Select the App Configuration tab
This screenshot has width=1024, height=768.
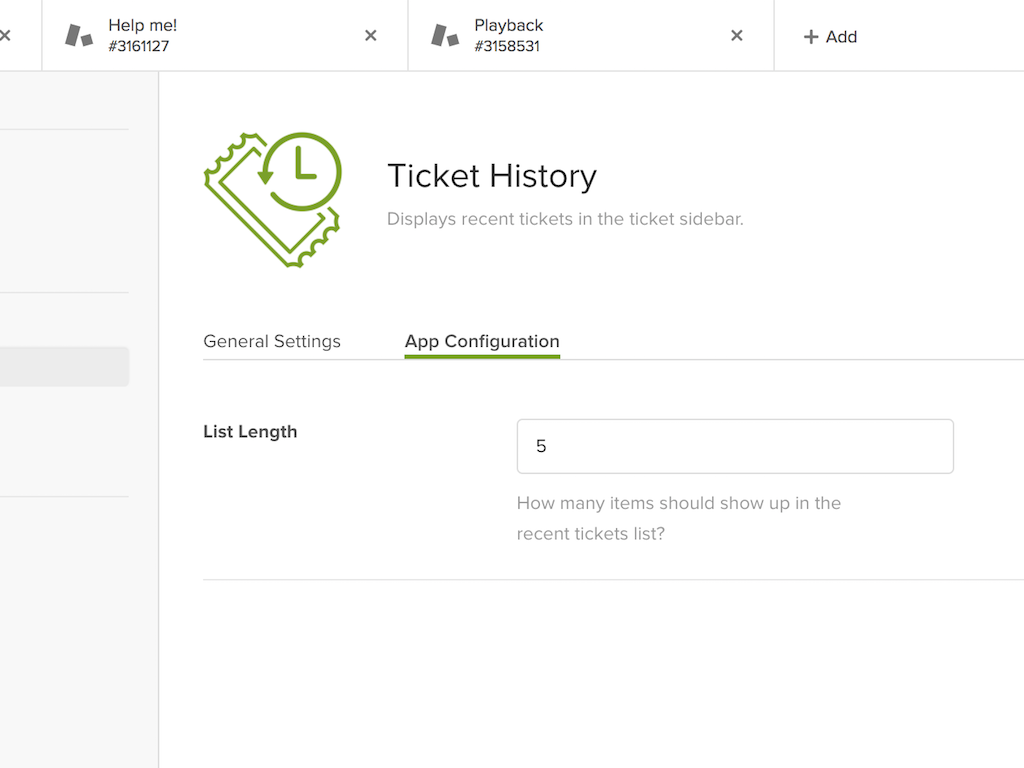pyautogui.click(x=482, y=341)
